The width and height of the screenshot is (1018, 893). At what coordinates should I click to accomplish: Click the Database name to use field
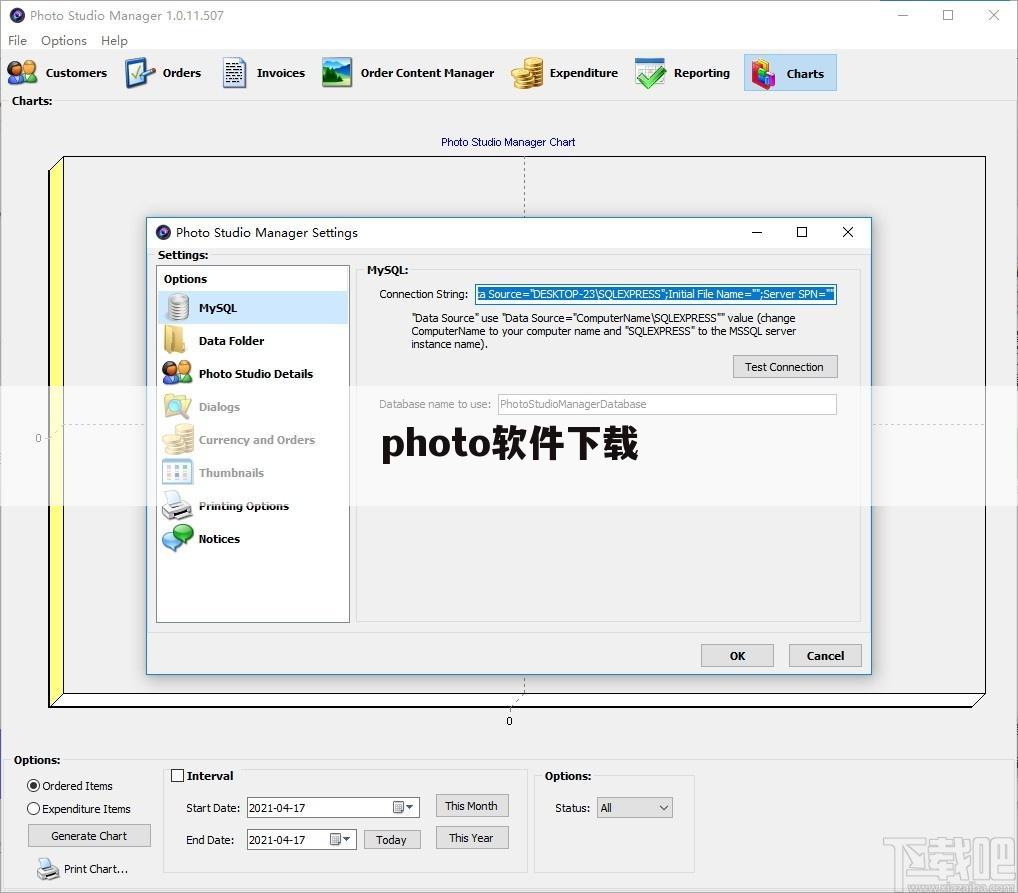click(x=667, y=404)
